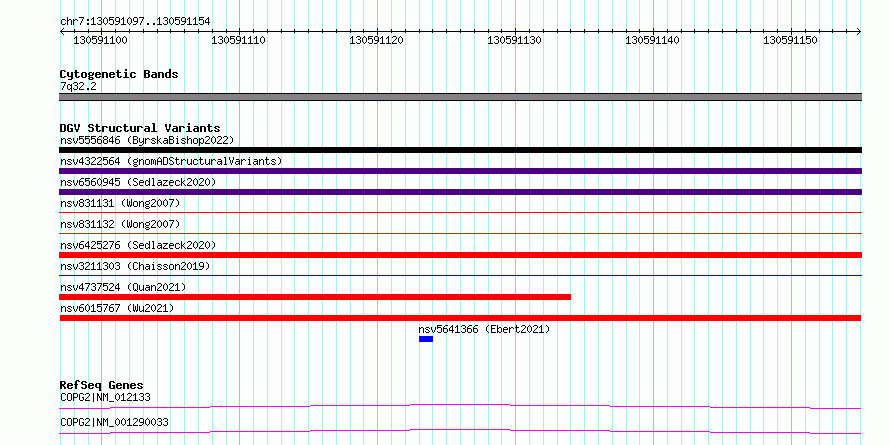Image resolution: width=890 pixels, height=445 pixels.
Task: Select the thin blue nsv3211303 line
Action: click(460, 275)
